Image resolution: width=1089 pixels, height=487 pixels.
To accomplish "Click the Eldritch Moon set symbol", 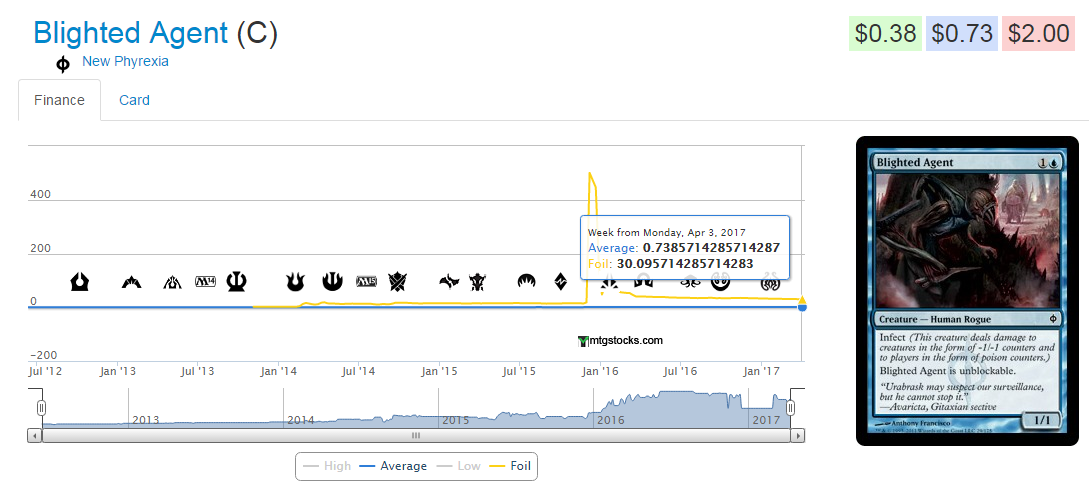I will coord(690,281).
